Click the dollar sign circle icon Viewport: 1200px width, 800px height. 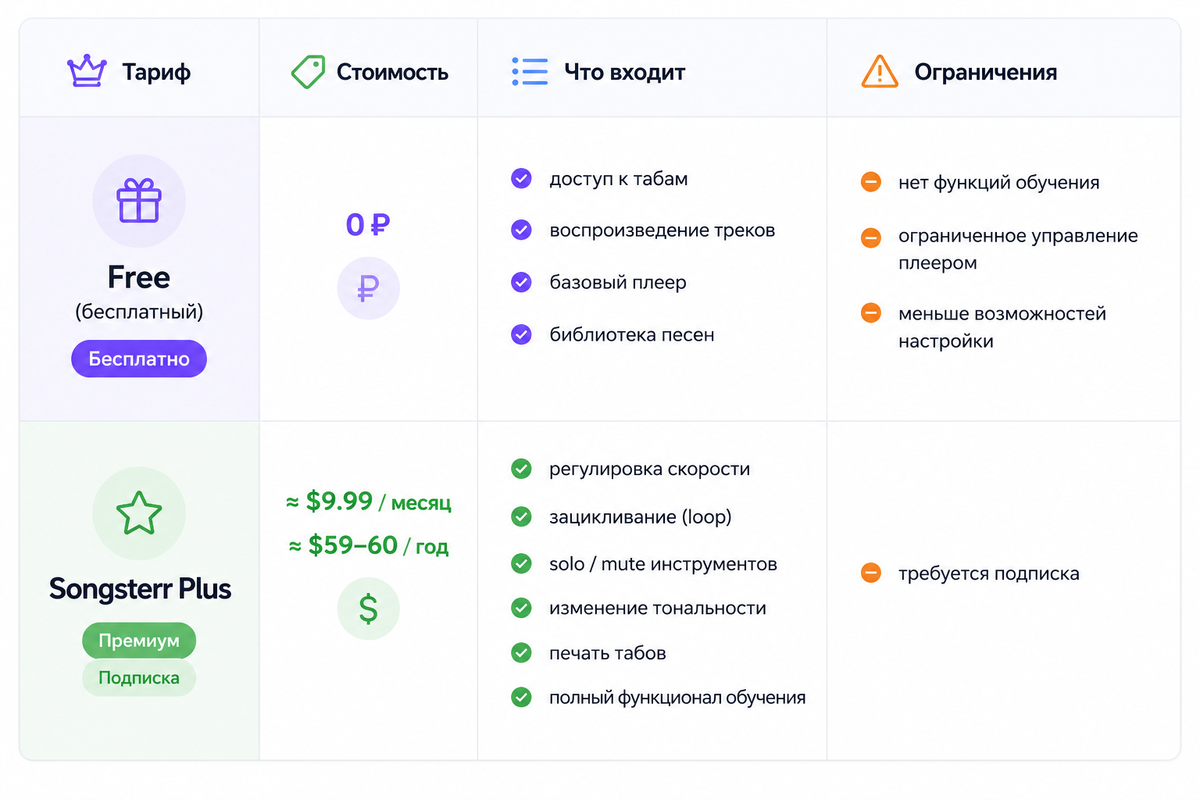point(368,608)
